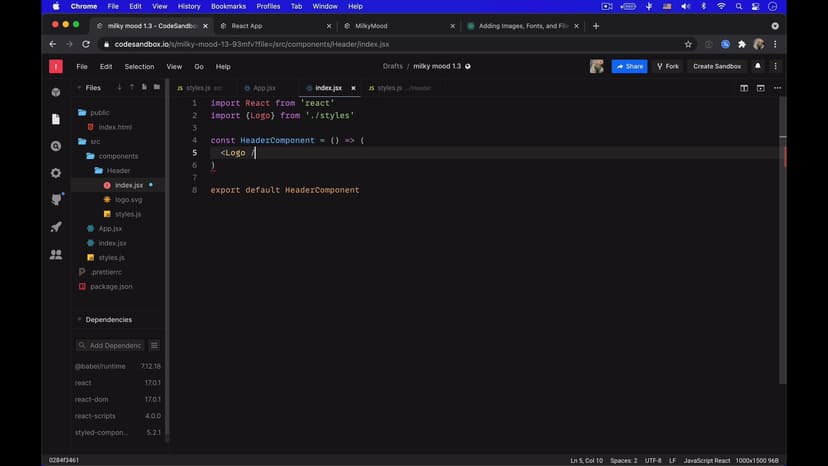Screen dimensions: 828x466
Task: Open logo.svg in the file tree
Action: (x=128, y=200)
